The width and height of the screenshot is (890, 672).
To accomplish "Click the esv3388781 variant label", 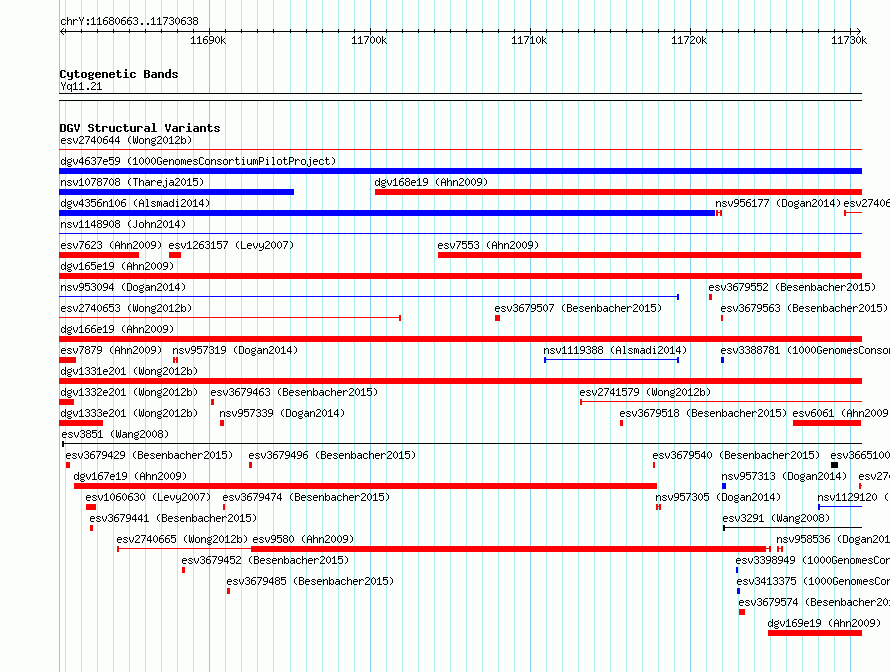I will pos(805,350).
